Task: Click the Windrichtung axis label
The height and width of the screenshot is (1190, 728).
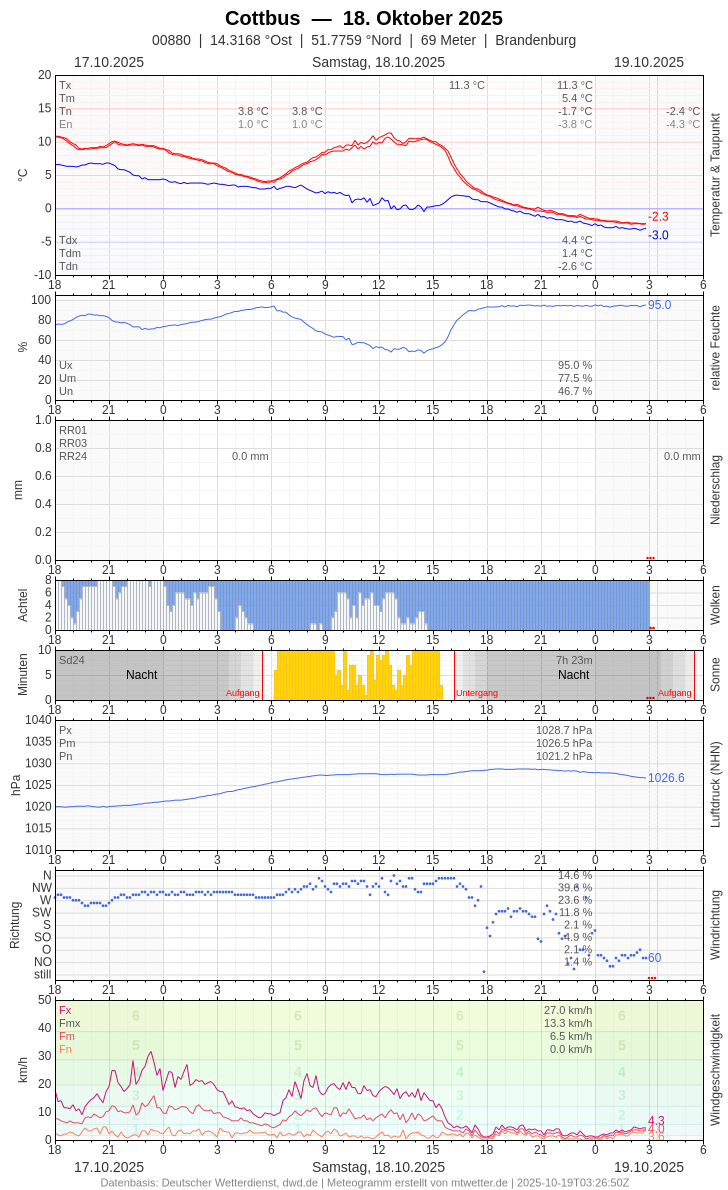Action: pyautogui.click(x=715, y=925)
